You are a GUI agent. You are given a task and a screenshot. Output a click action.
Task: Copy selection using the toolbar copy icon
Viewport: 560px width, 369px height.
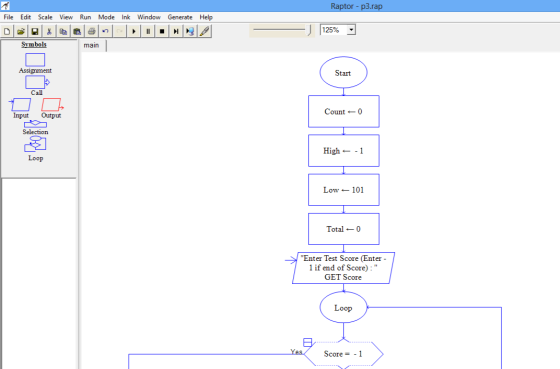point(63,31)
